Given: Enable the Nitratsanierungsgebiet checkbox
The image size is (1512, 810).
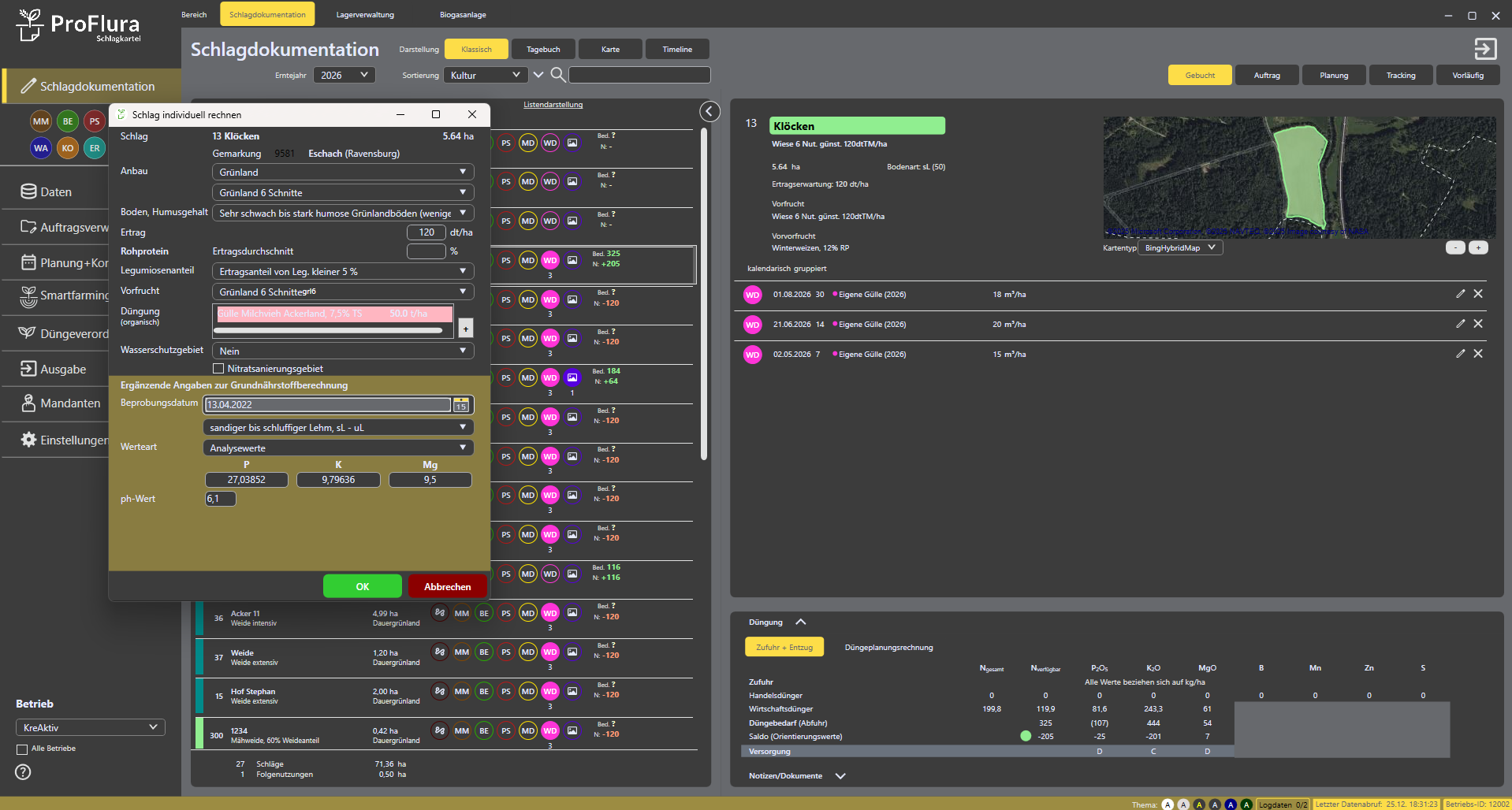Looking at the screenshot, I should [x=218, y=369].
